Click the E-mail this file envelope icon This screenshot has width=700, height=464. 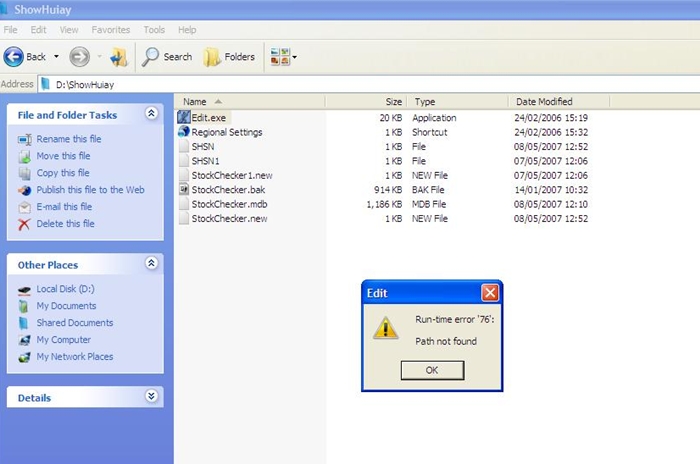[25, 207]
